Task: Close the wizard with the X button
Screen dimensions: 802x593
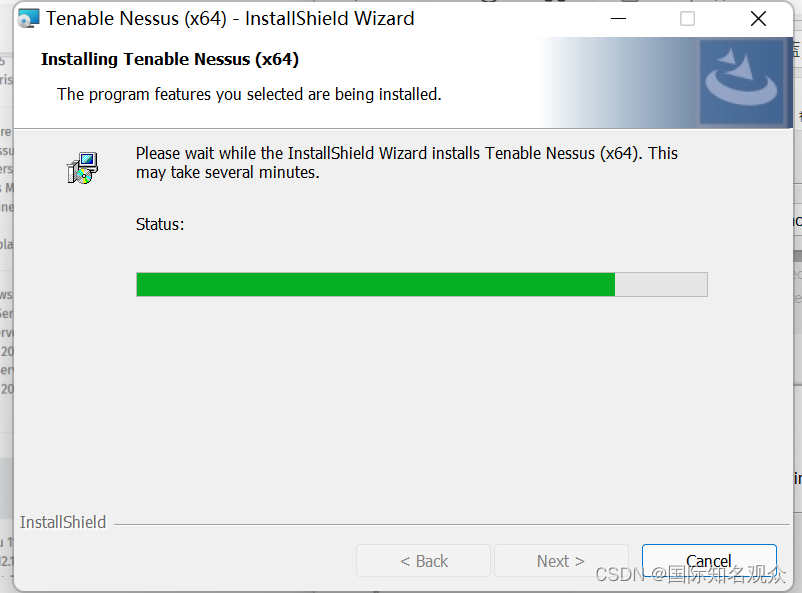Action: click(x=758, y=19)
